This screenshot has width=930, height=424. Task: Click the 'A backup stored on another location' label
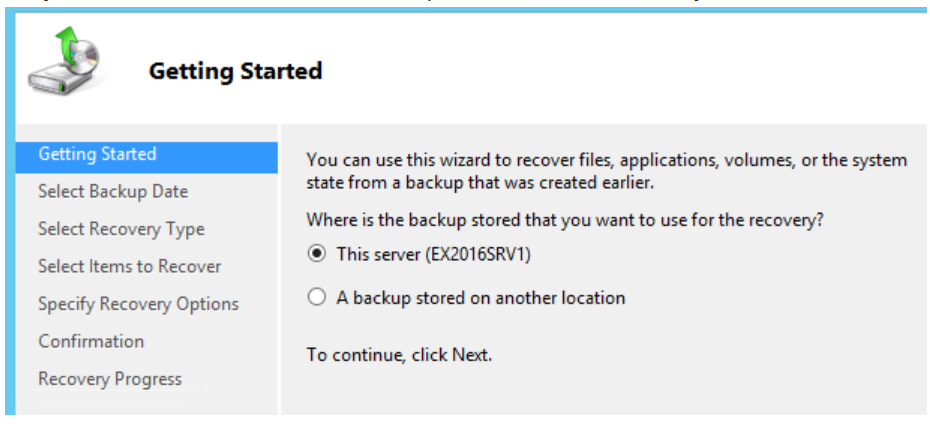coord(480,297)
